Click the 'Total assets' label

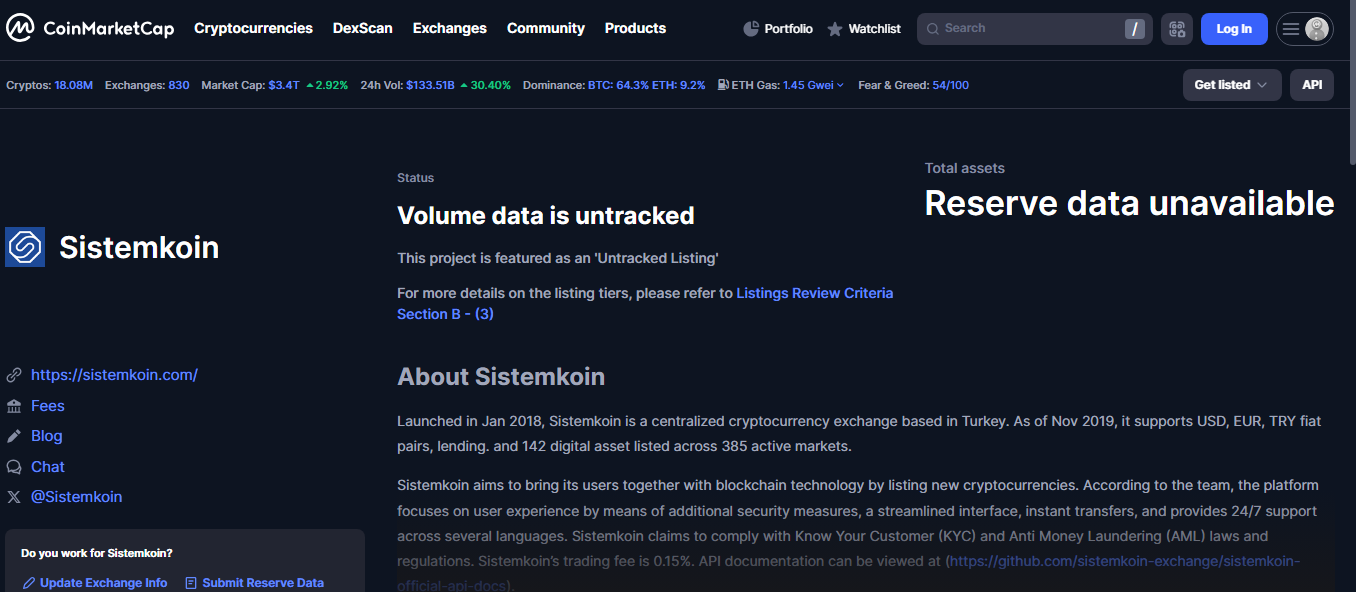coord(964,168)
